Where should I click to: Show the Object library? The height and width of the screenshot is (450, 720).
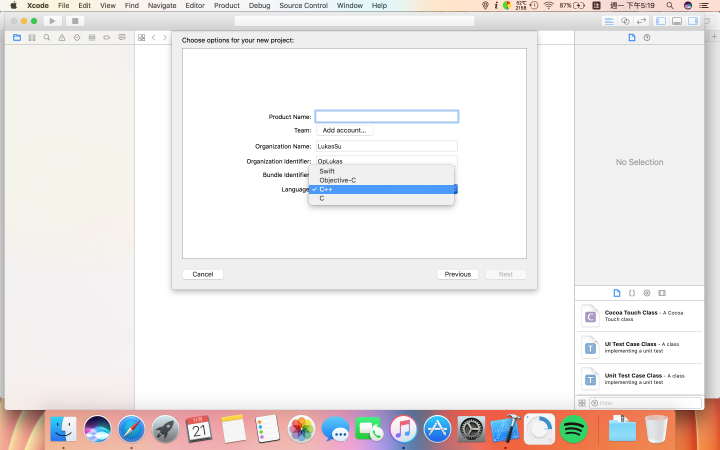click(647, 293)
